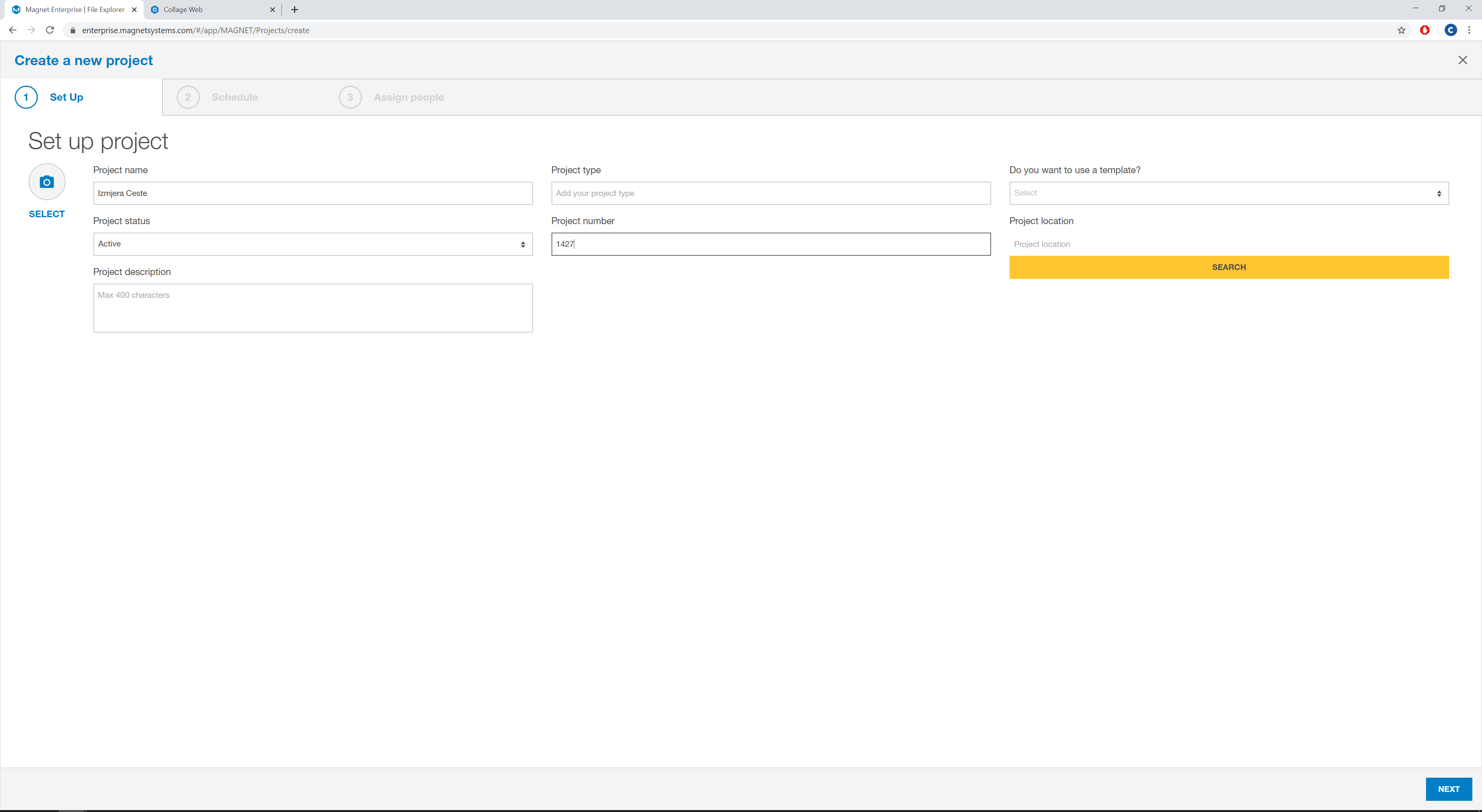Click the blue NEXT button
This screenshot has height=812, width=1482.
pyautogui.click(x=1448, y=788)
